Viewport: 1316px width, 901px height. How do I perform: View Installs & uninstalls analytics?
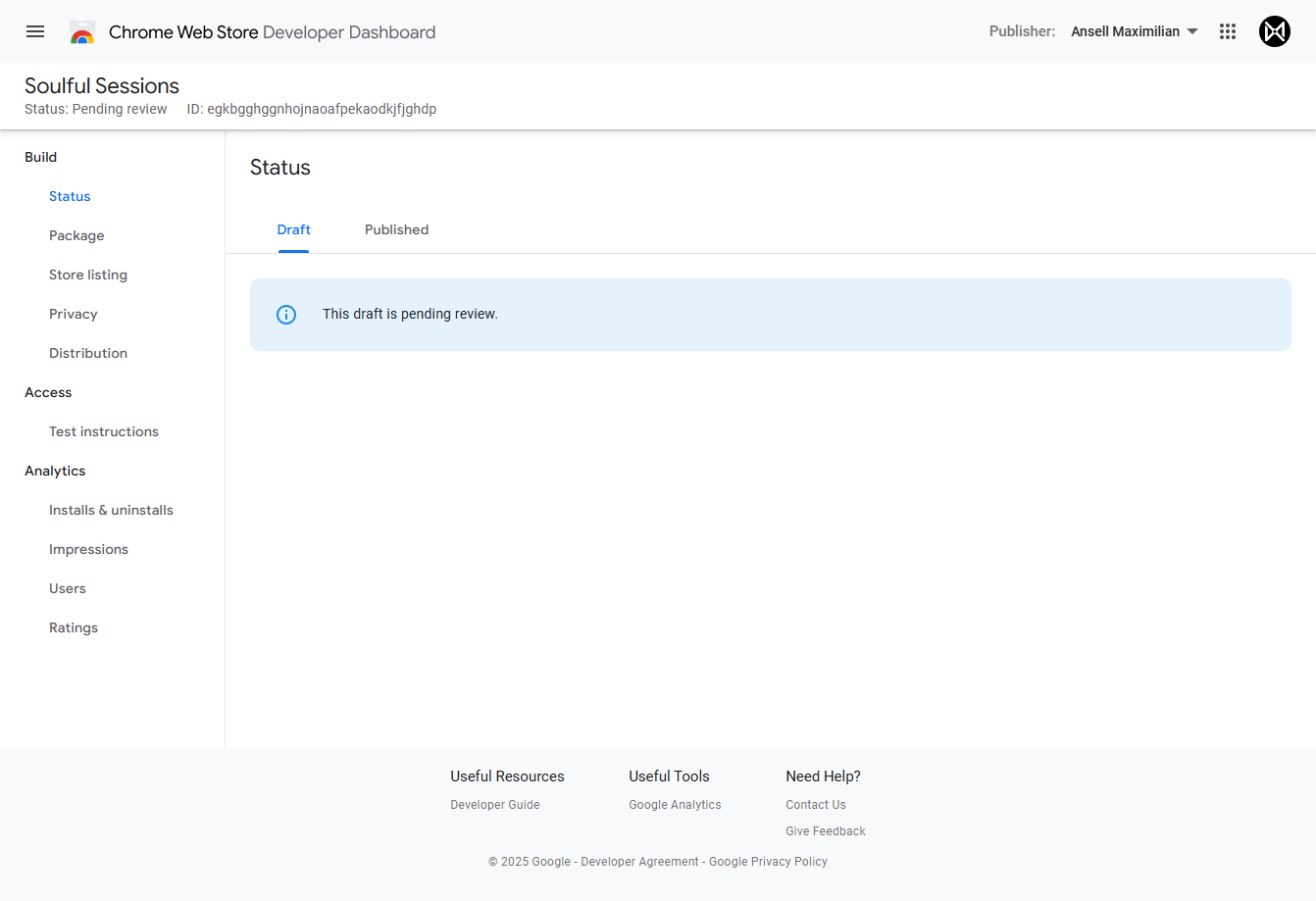tap(111, 510)
